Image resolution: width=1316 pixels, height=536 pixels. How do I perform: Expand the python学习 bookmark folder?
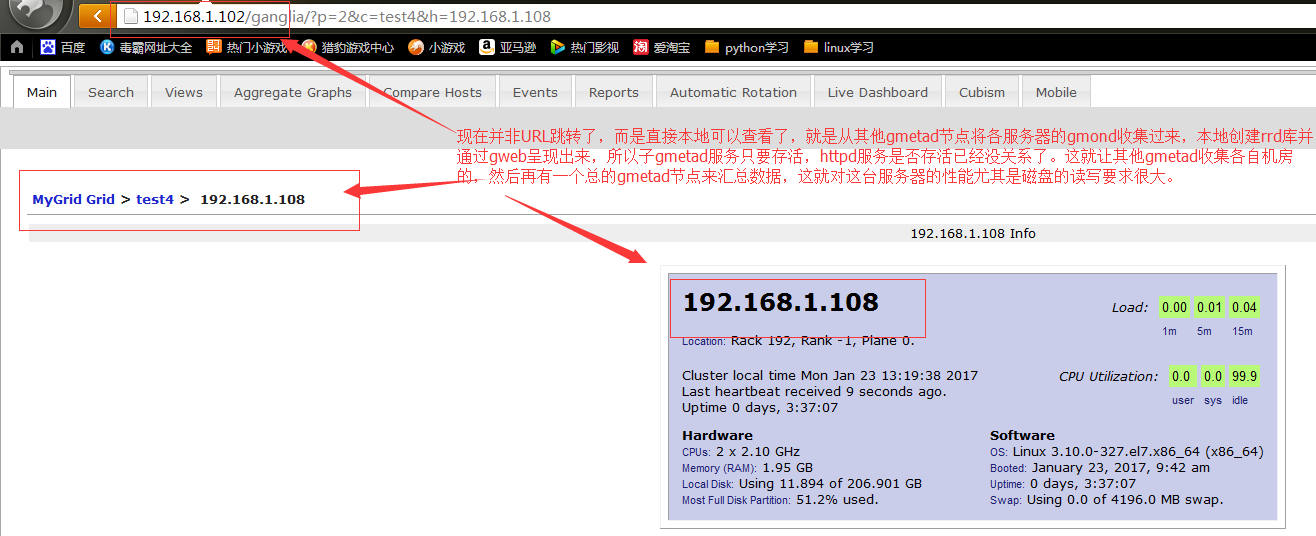coord(746,47)
